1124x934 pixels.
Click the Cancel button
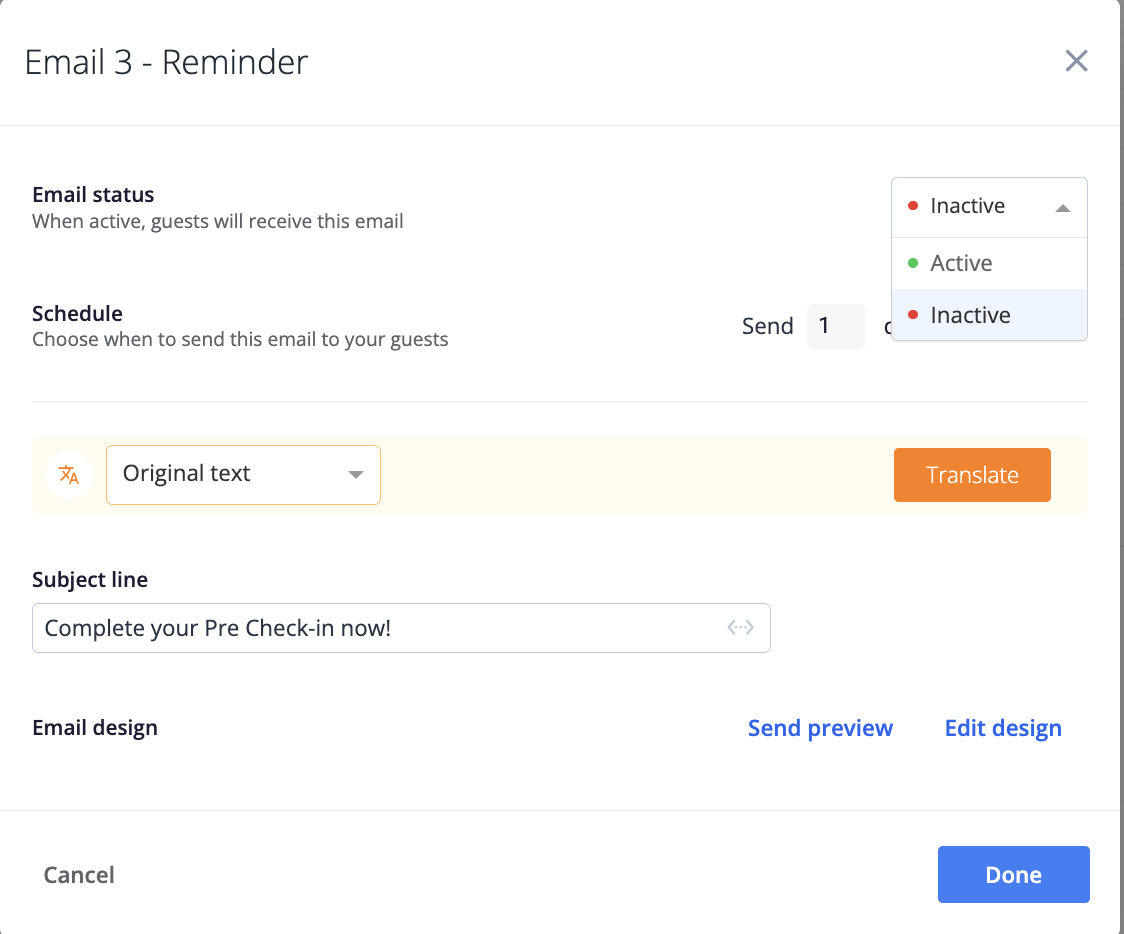click(x=79, y=875)
